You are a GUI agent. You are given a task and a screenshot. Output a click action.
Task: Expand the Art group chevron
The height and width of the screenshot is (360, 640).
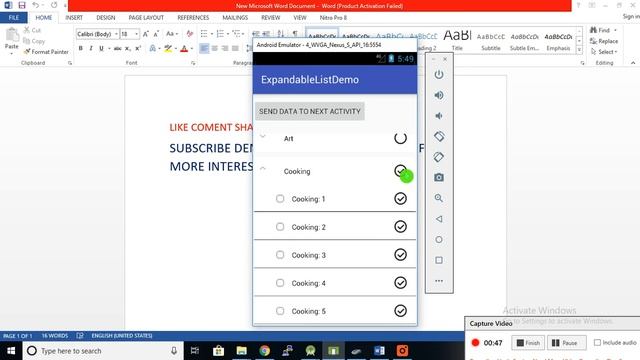click(x=263, y=136)
